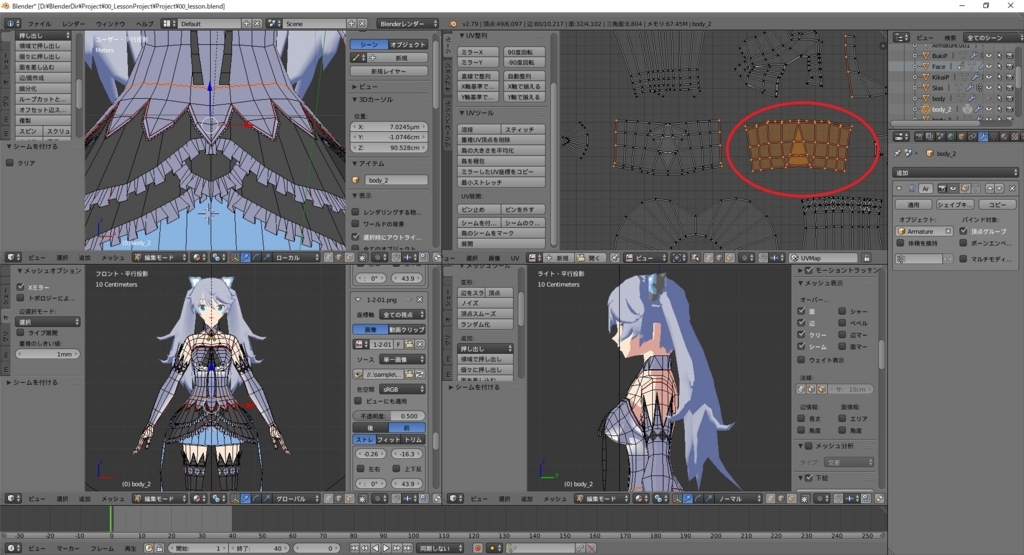
Task: Remove the Armature modifier X icon
Action: 1012,188
